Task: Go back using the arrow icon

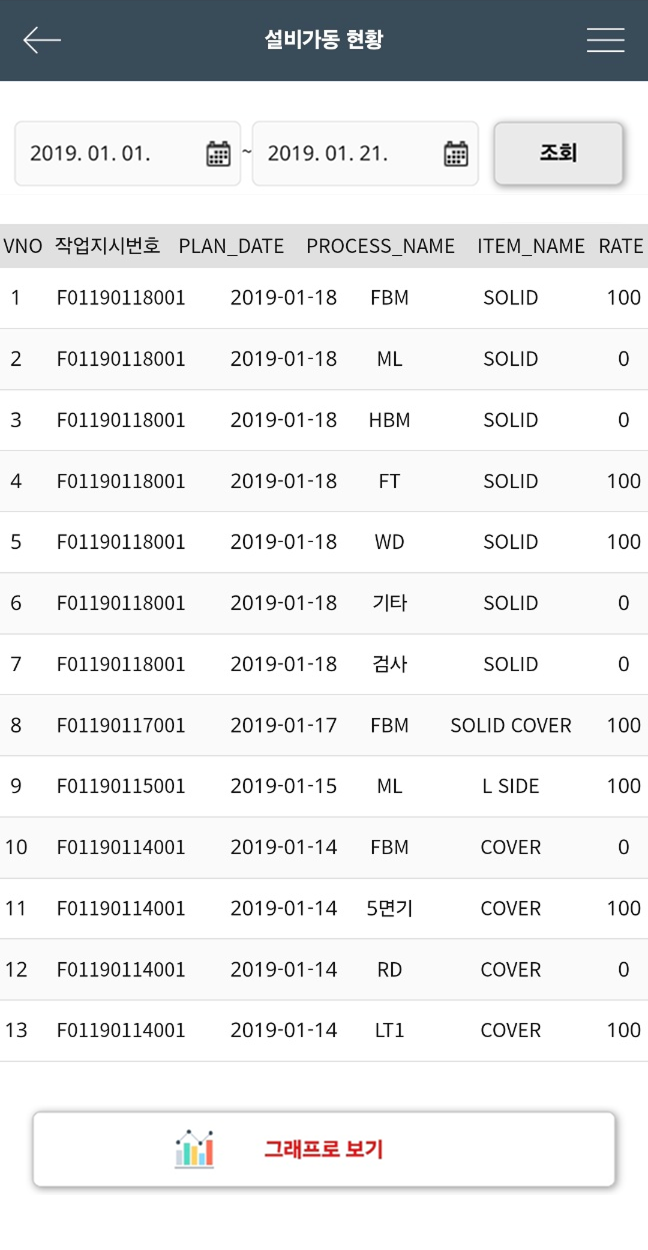Action: tap(42, 40)
